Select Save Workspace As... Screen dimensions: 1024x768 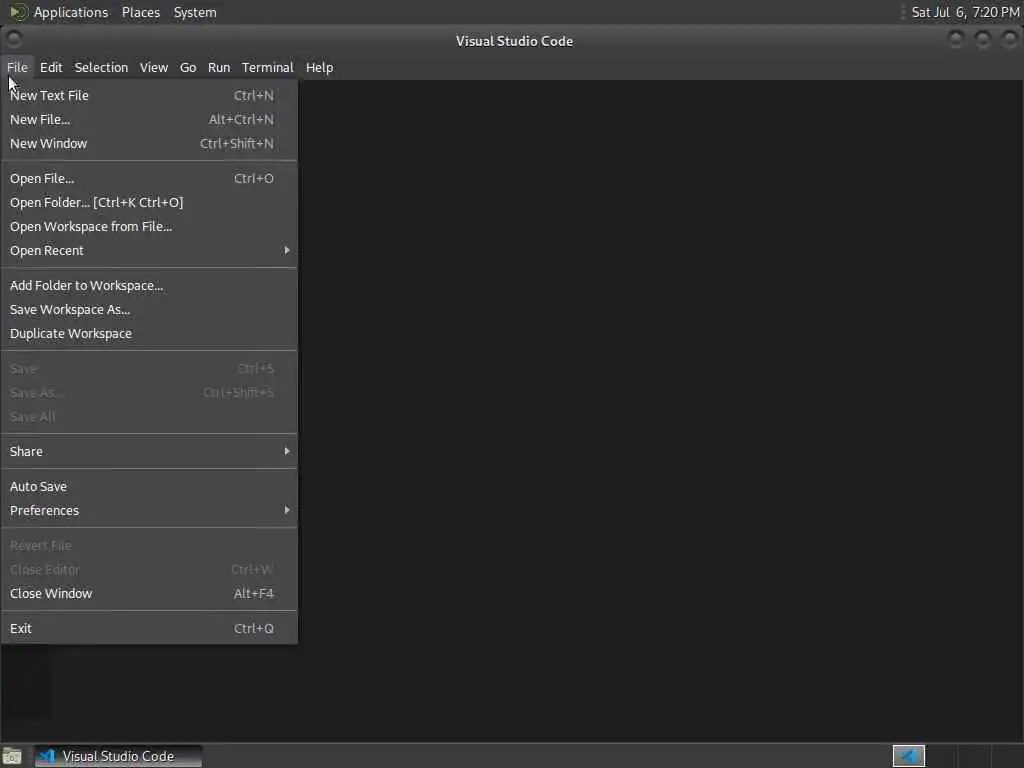click(x=149, y=310)
